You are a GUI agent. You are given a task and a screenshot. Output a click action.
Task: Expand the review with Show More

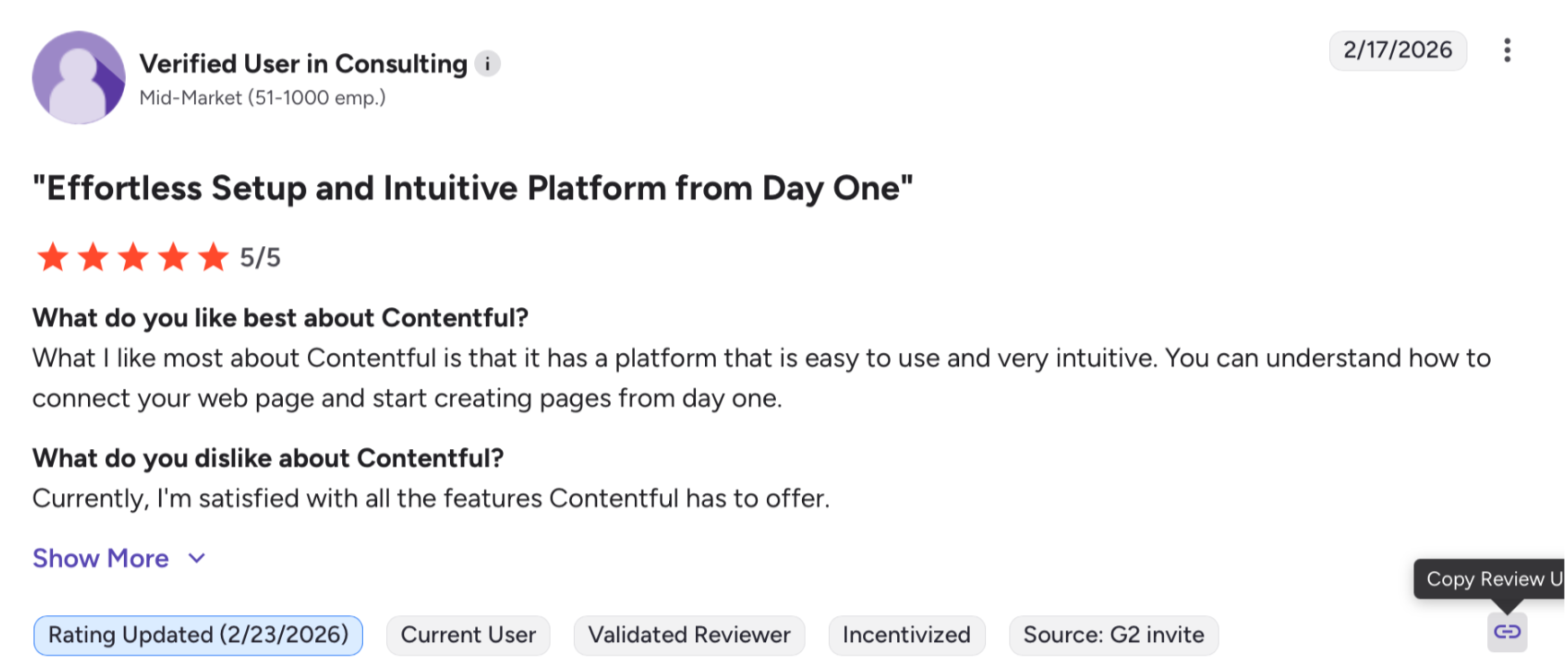click(101, 559)
